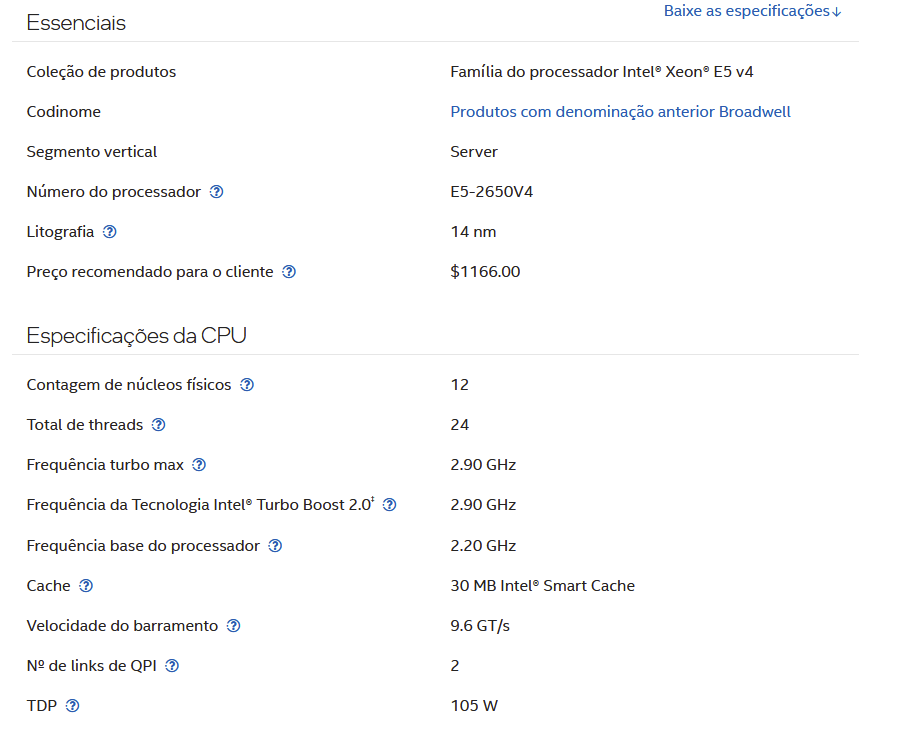The image size is (897, 740).
Task: Open help icon for Turbo Boost 2.0 frequency
Action: pyautogui.click(x=390, y=504)
